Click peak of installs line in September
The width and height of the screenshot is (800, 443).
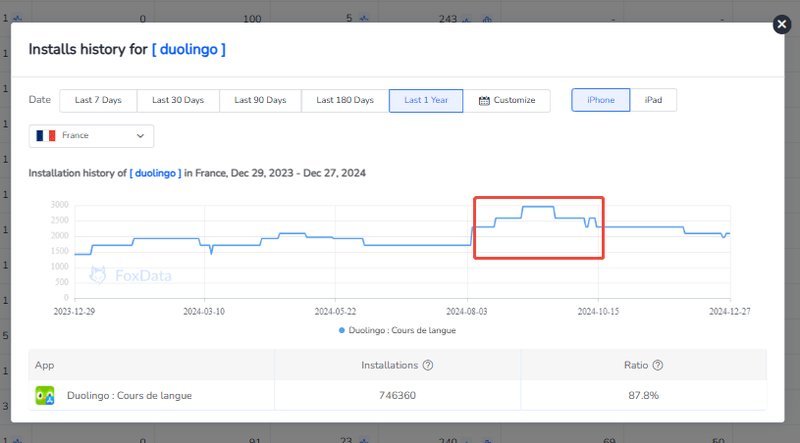pyautogui.click(x=538, y=207)
